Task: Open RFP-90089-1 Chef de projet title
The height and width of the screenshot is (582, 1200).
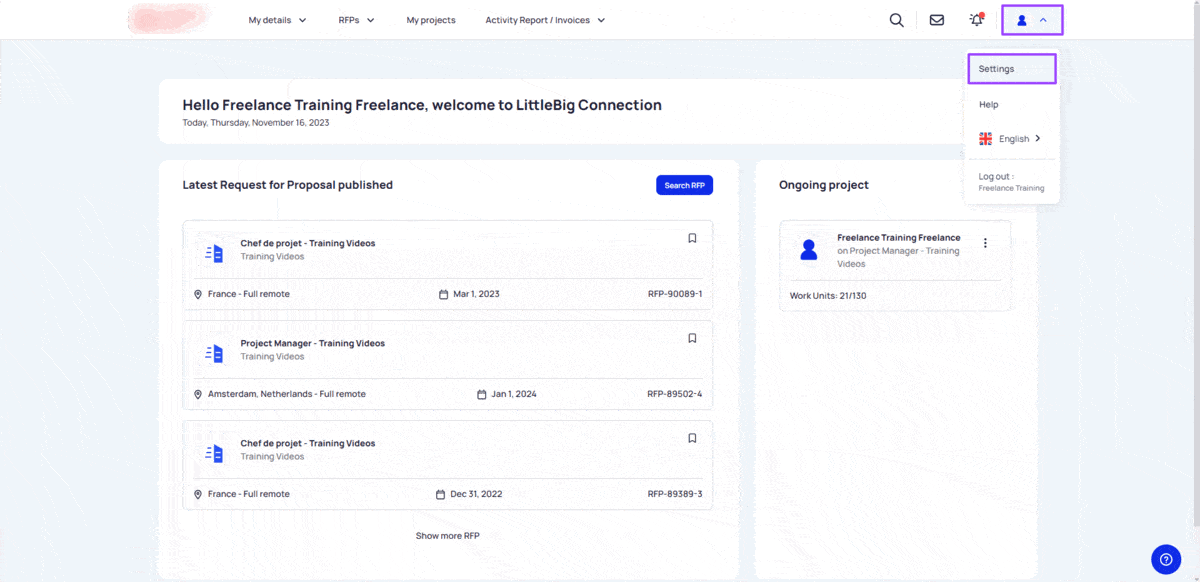Action: pyautogui.click(x=308, y=243)
